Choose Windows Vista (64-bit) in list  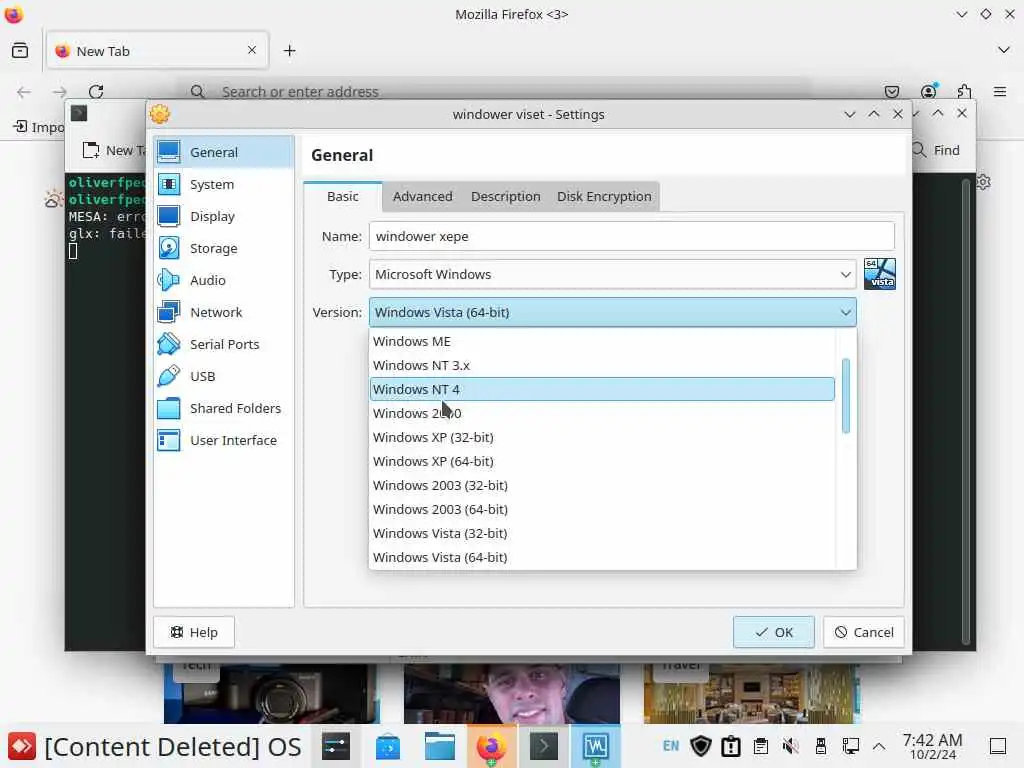[x=602, y=557]
